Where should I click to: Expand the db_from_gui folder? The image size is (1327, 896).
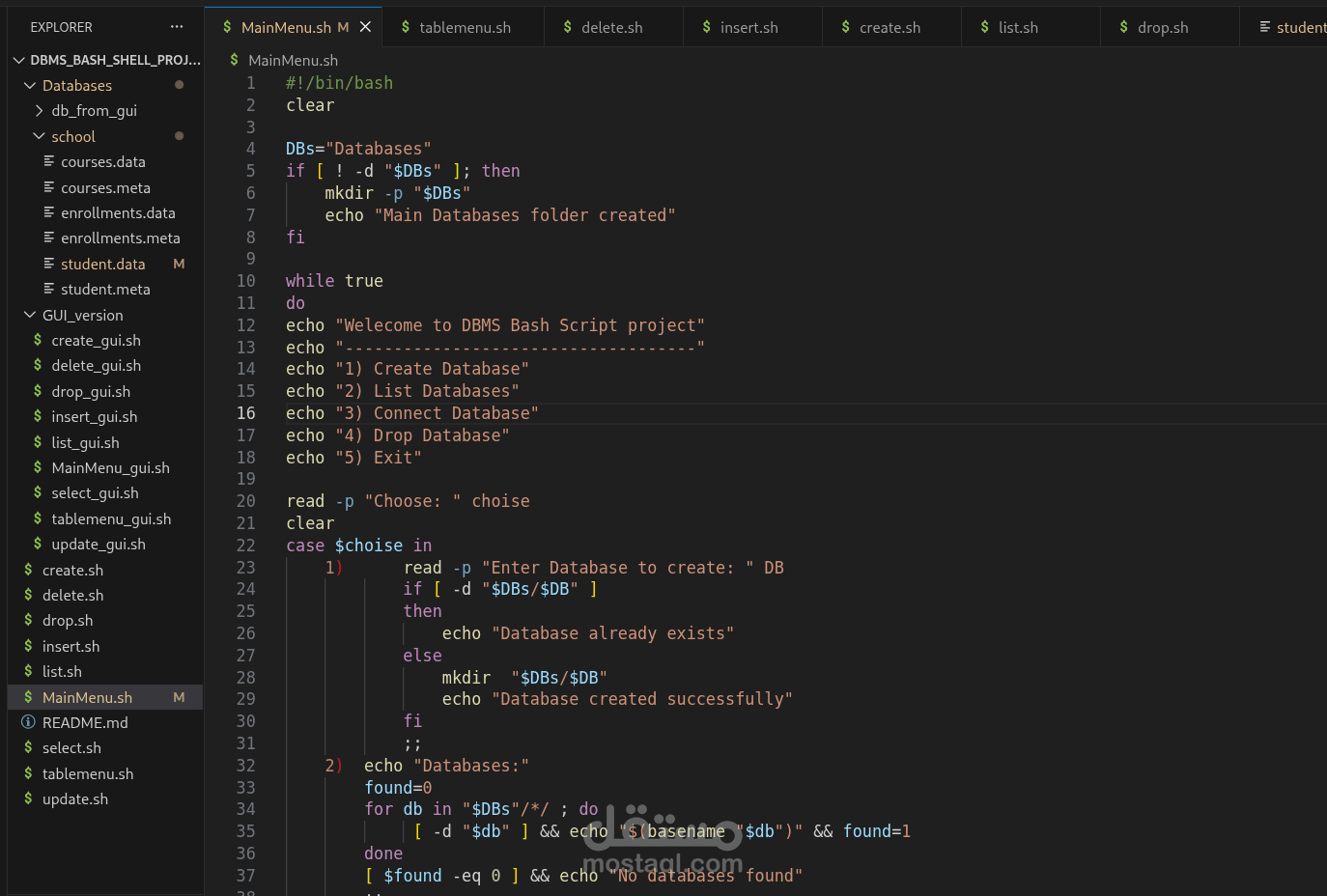click(40, 110)
